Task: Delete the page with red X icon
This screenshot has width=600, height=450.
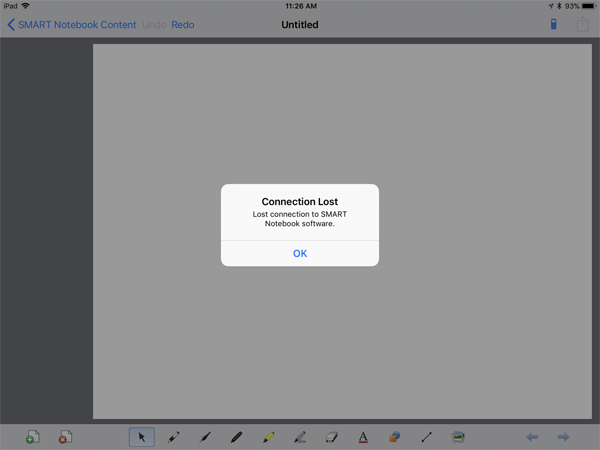Action: click(x=65, y=437)
